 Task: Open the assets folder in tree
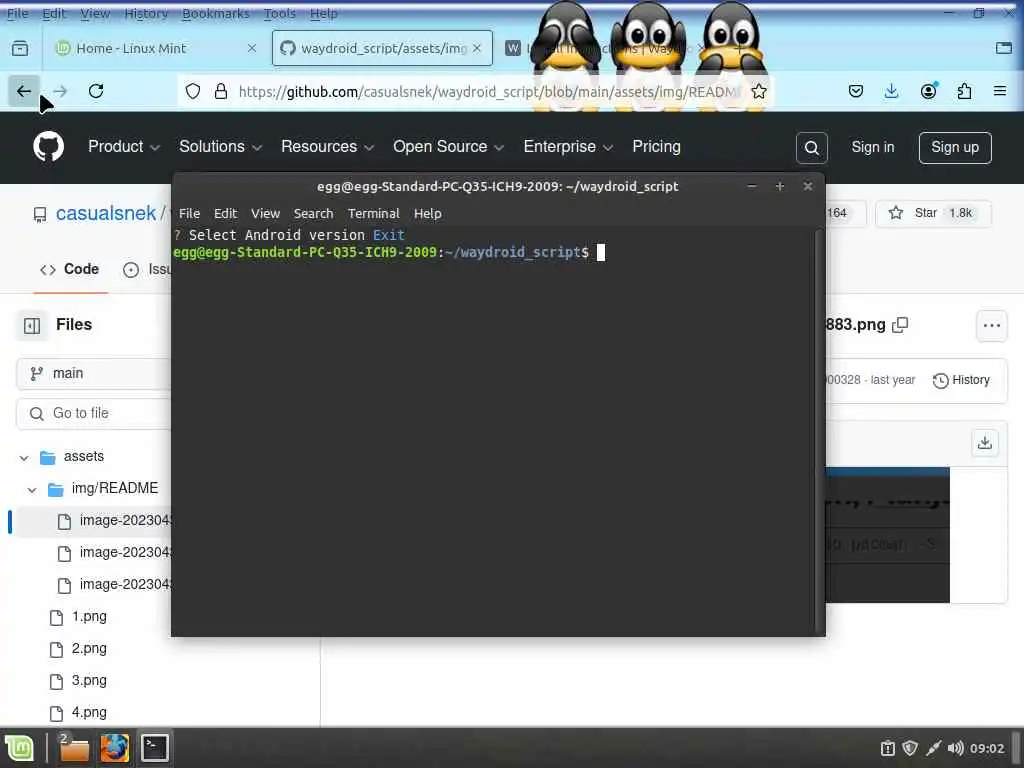tap(84, 456)
